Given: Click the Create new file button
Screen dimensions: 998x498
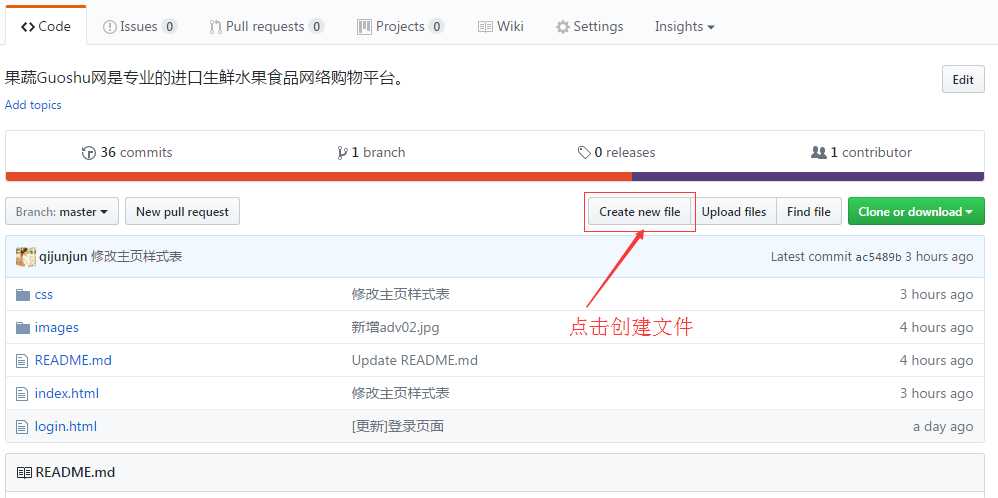Looking at the screenshot, I should [640, 211].
